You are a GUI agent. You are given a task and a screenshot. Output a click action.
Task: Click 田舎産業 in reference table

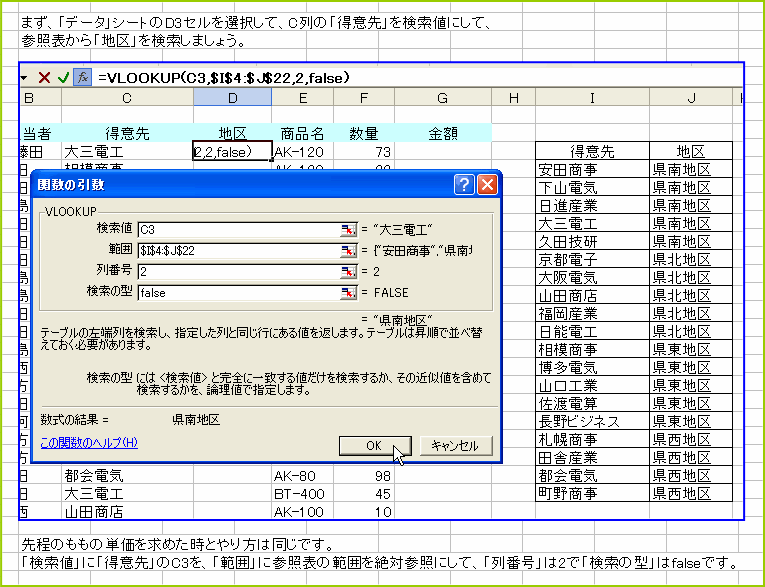click(x=592, y=457)
